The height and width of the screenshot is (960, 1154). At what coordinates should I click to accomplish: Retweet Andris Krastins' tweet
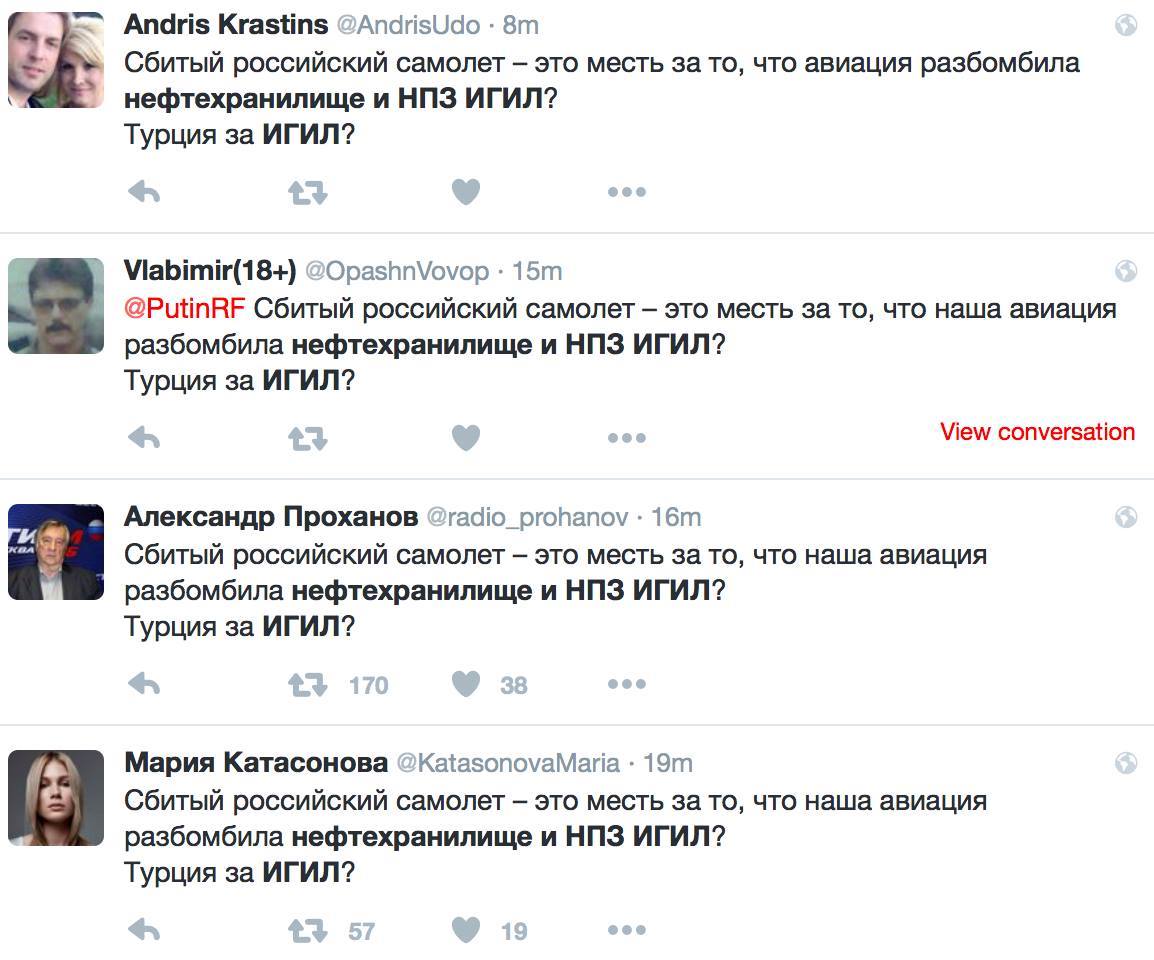tap(307, 191)
